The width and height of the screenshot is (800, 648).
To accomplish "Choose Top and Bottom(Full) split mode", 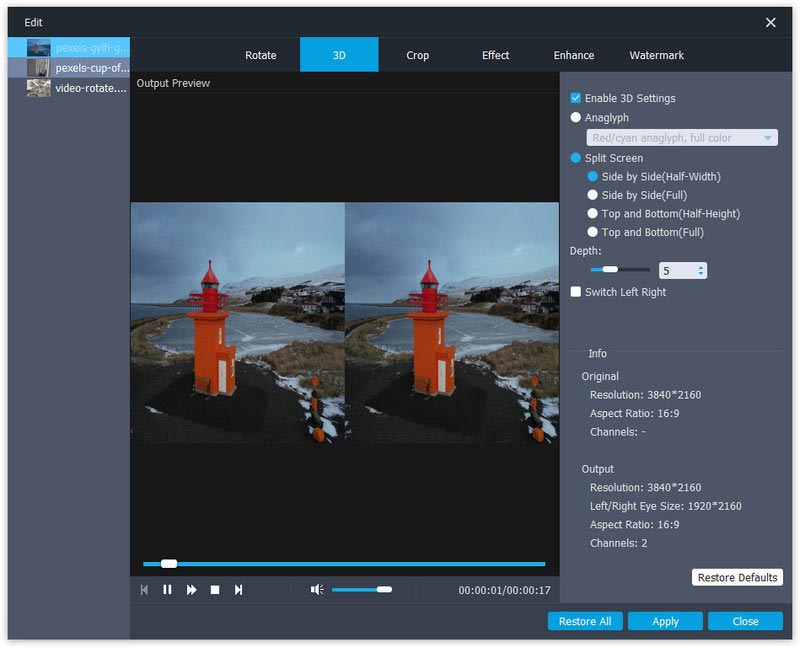I will pyautogui.click(x=593, y=232).
